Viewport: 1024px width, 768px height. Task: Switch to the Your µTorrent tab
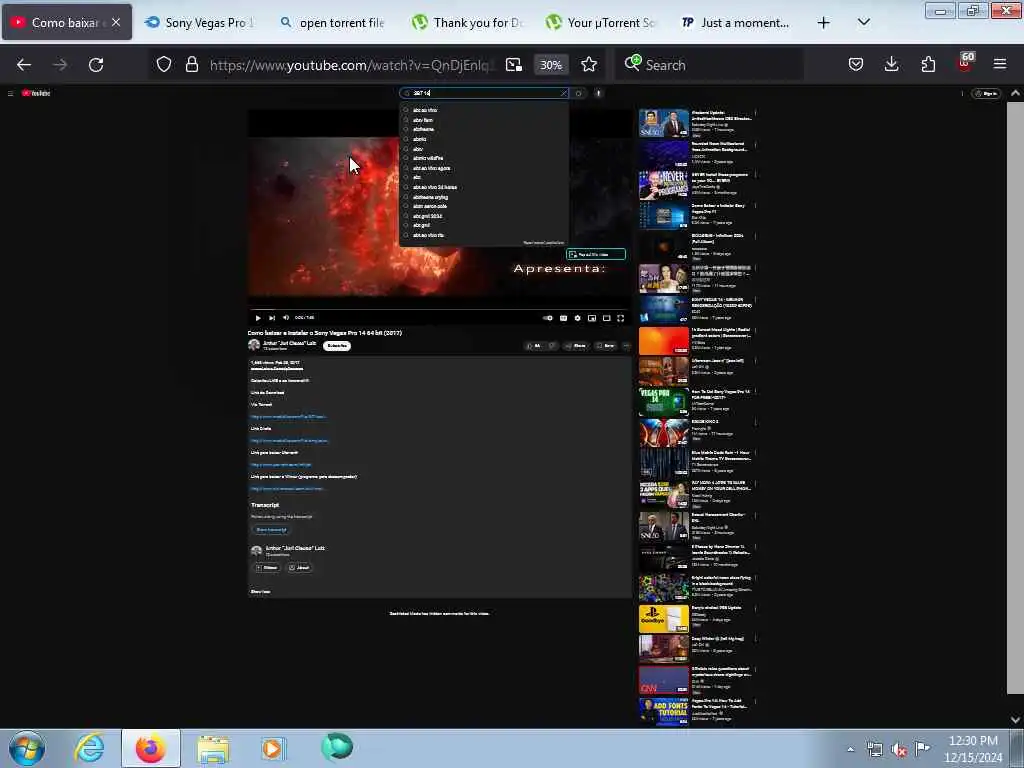(x=600, y=23)
